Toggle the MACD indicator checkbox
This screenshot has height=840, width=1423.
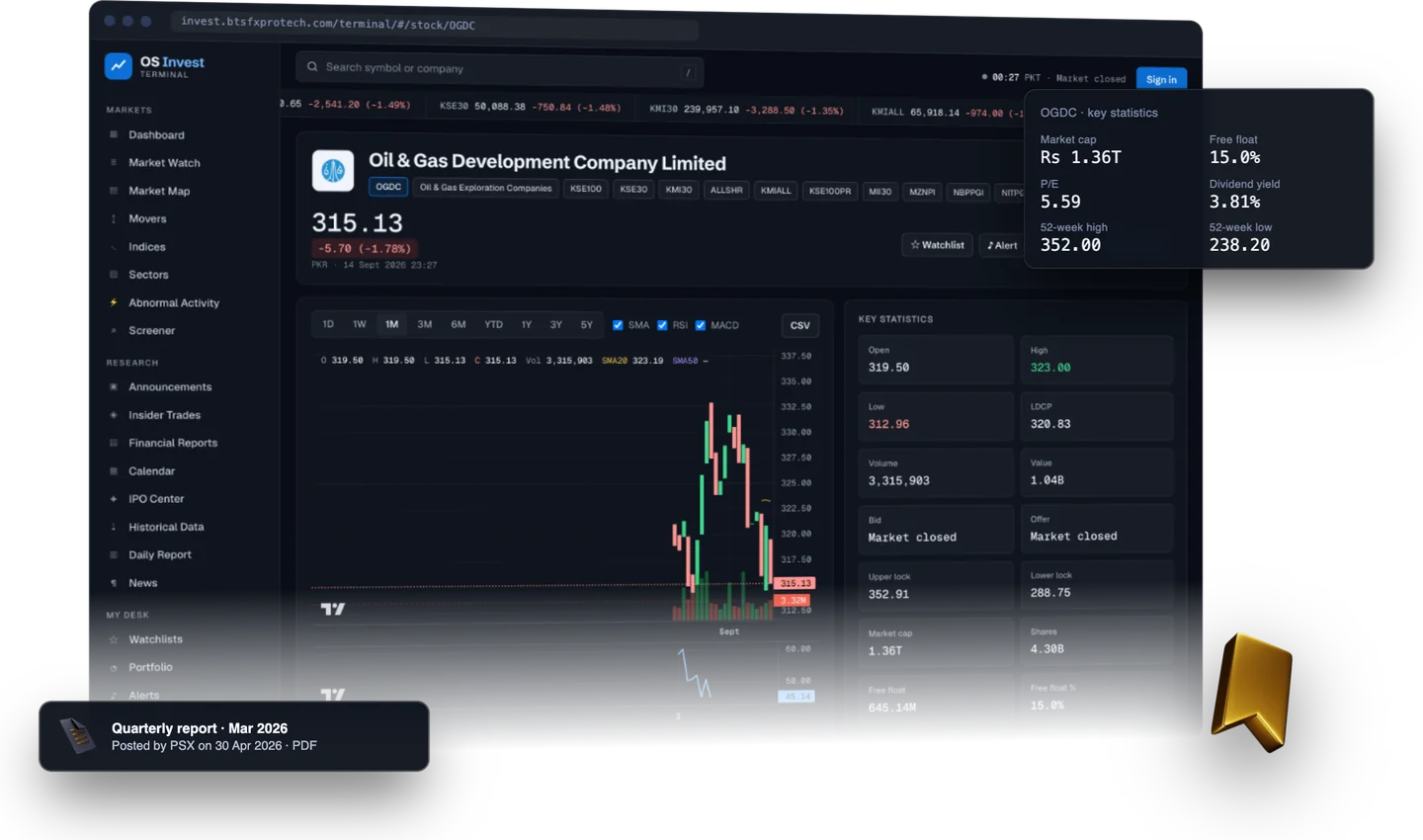pos(701,325)
